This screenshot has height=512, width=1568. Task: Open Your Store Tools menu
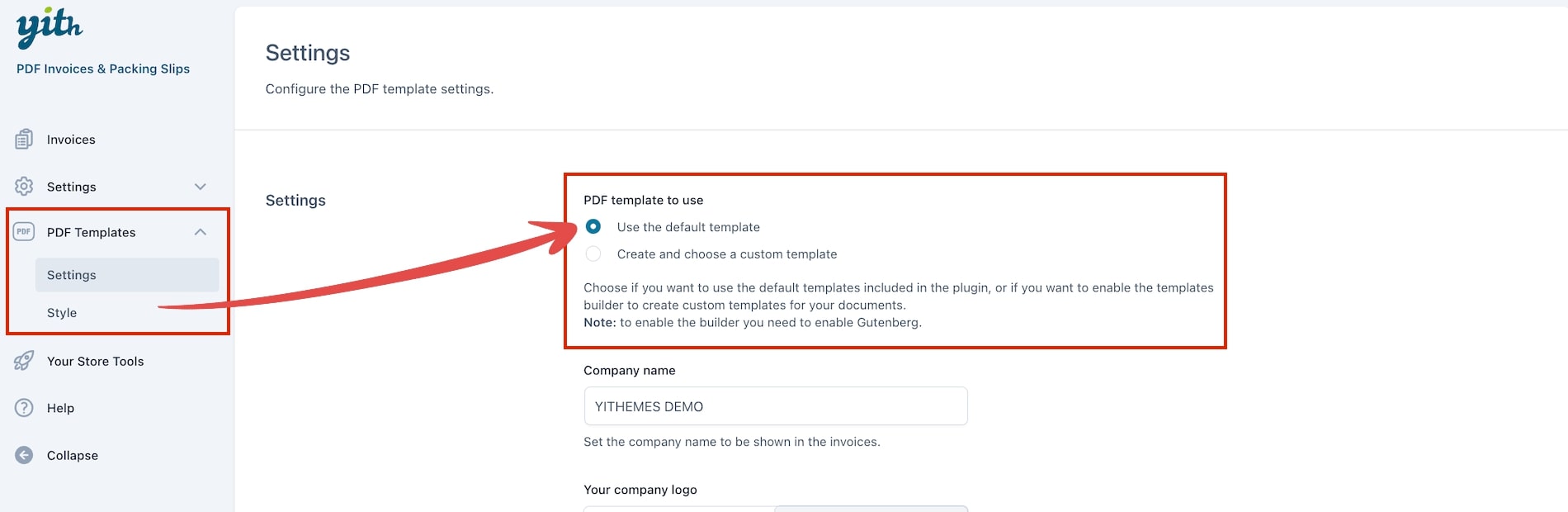95,361
